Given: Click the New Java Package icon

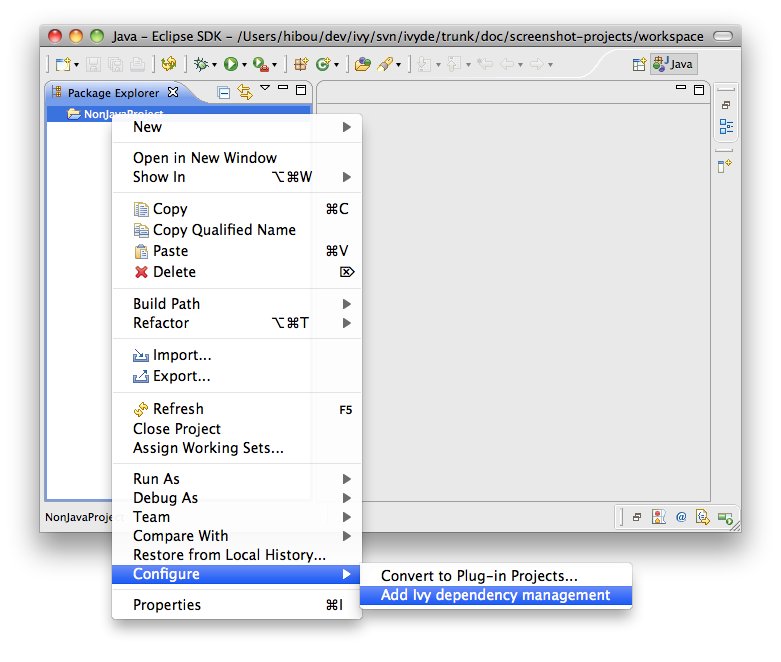Looking at the screenshot, I should coord(300,64).
